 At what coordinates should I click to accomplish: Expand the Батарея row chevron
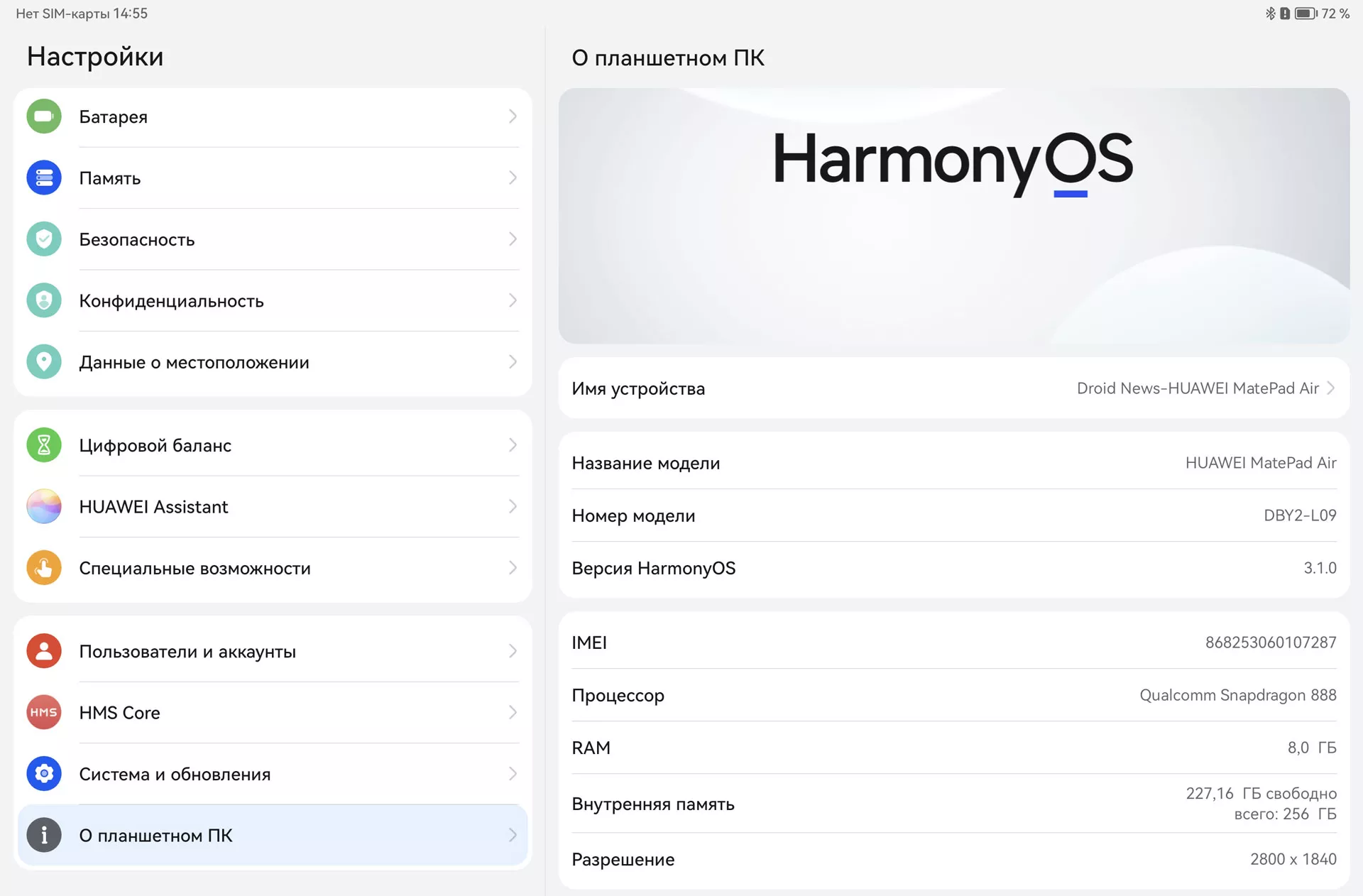point(513,116)
